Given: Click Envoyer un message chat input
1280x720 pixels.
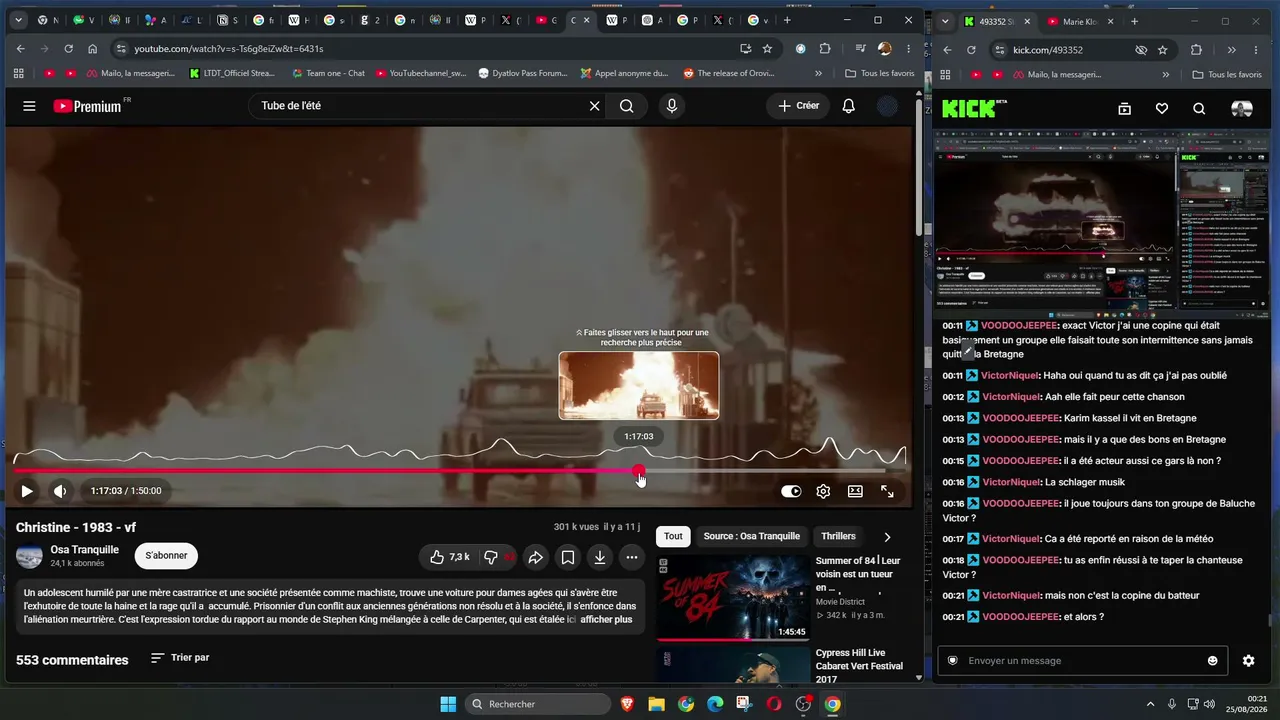Looking at the screenshot, I should pos(1082,661).
